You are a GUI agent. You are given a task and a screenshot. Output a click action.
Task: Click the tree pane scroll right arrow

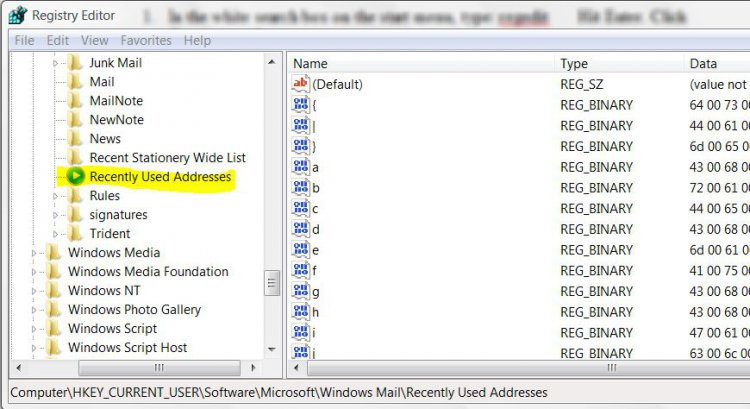click(x=253, y=368)
